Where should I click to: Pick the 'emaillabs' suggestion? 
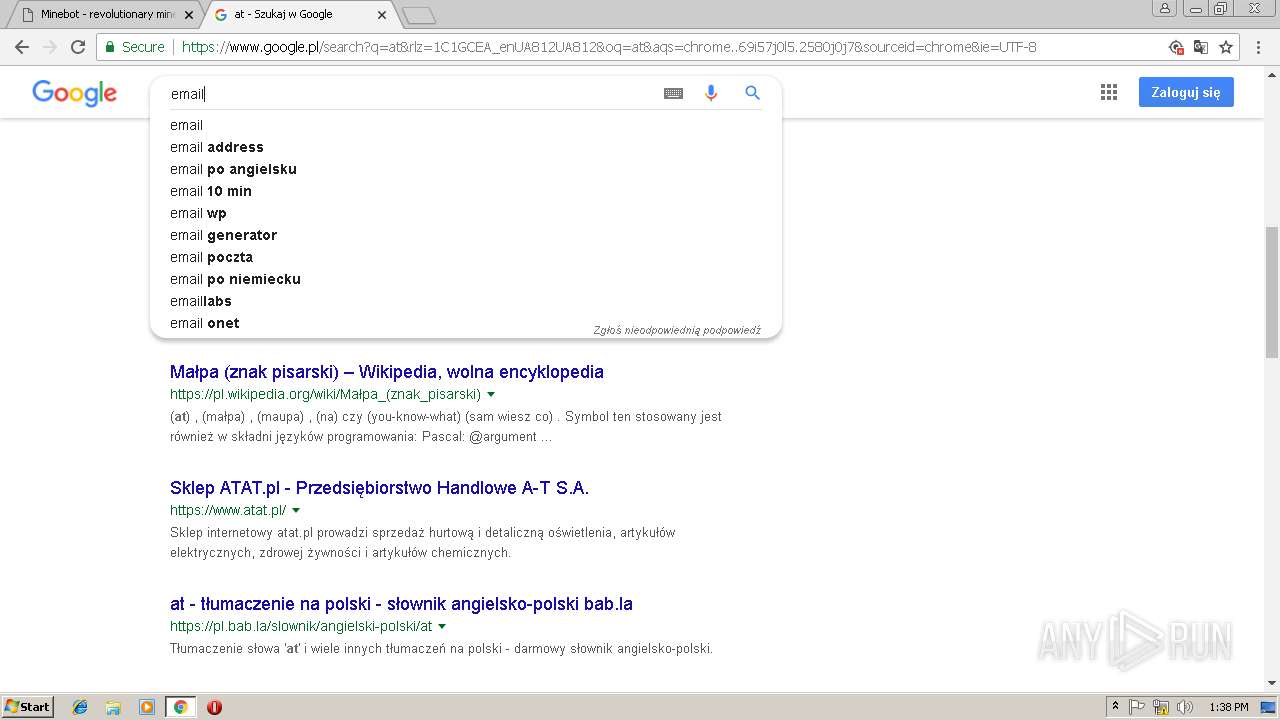click(466, 301)
